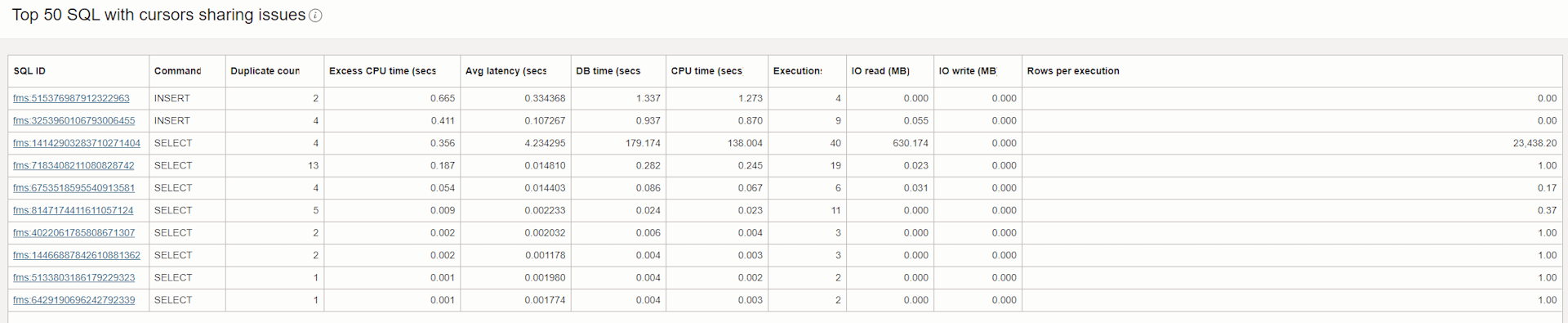Select the 630.174 IO read value
This screenshot has height=323, width=1568.
pos(890,143)
